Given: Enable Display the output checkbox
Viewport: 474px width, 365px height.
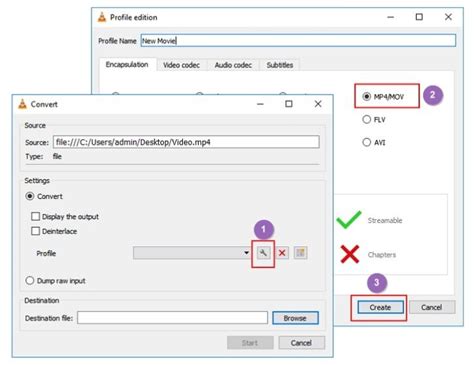Looking at the screenshot, I should point(35,216).
